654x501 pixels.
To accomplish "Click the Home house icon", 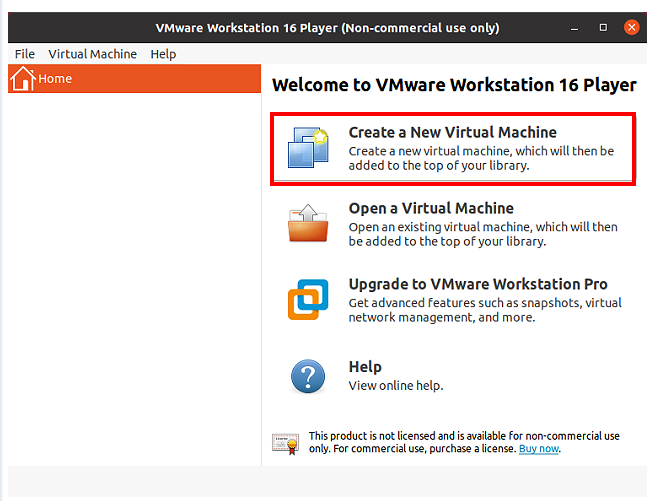I will (23, 78).
